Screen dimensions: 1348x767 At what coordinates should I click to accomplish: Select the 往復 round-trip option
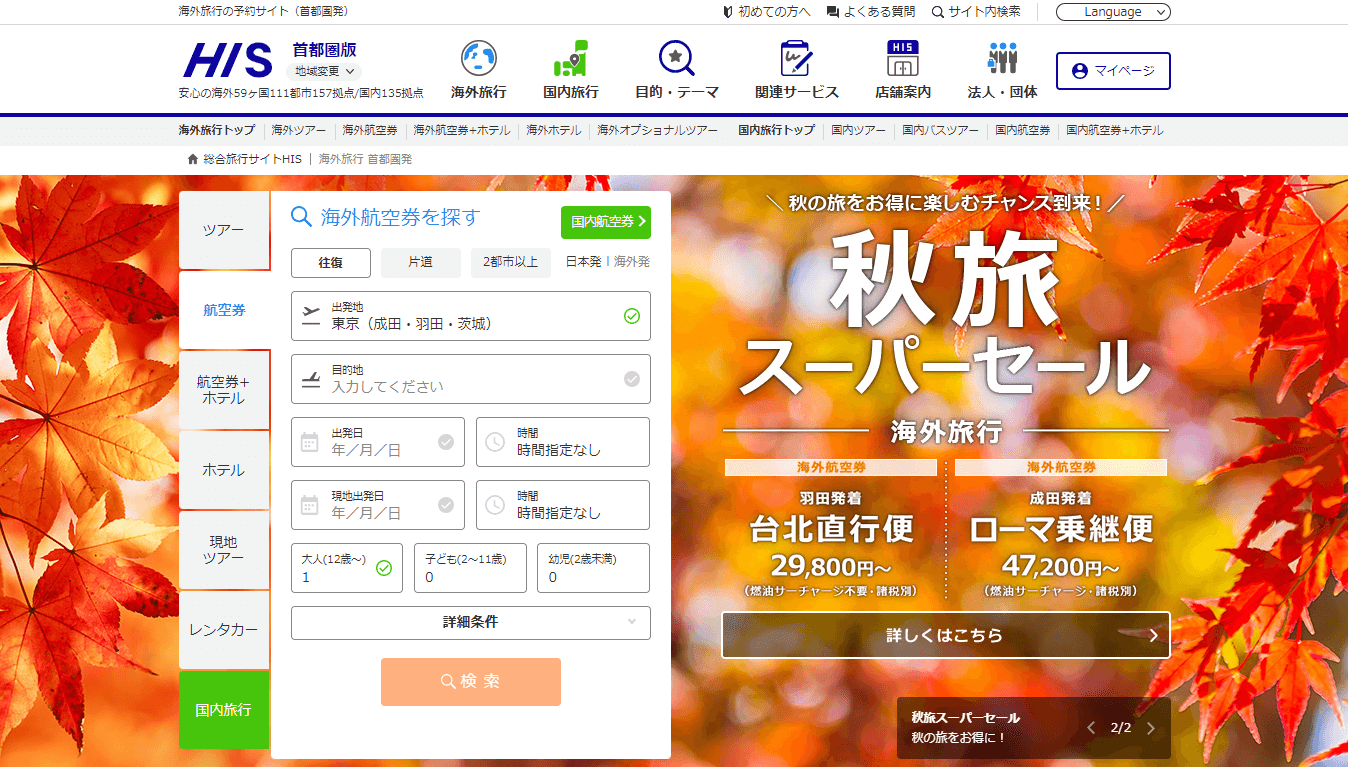click(x=331, y=262)
